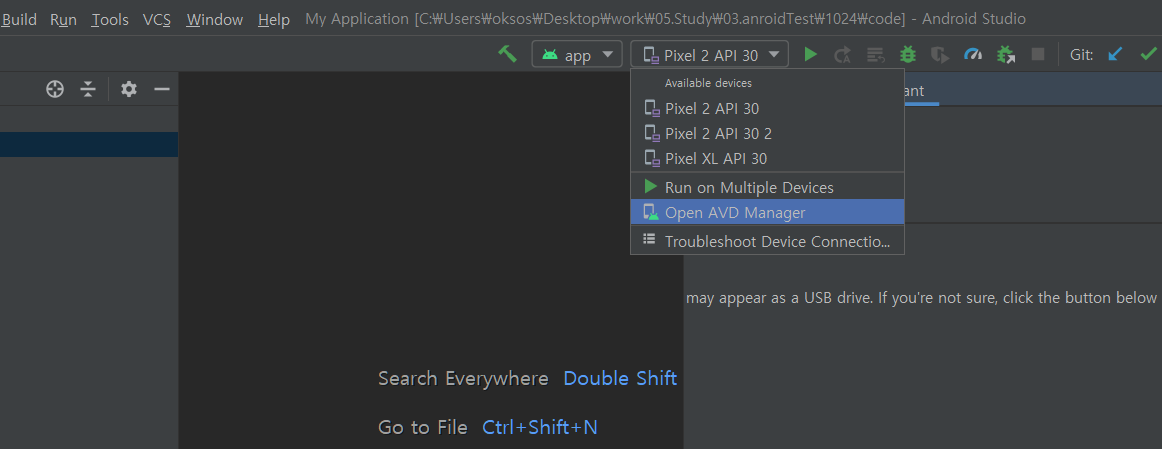Select Pixel 2 API 30 from available devices
This screenshot has width=1162, height=449.
click(767, 109)
